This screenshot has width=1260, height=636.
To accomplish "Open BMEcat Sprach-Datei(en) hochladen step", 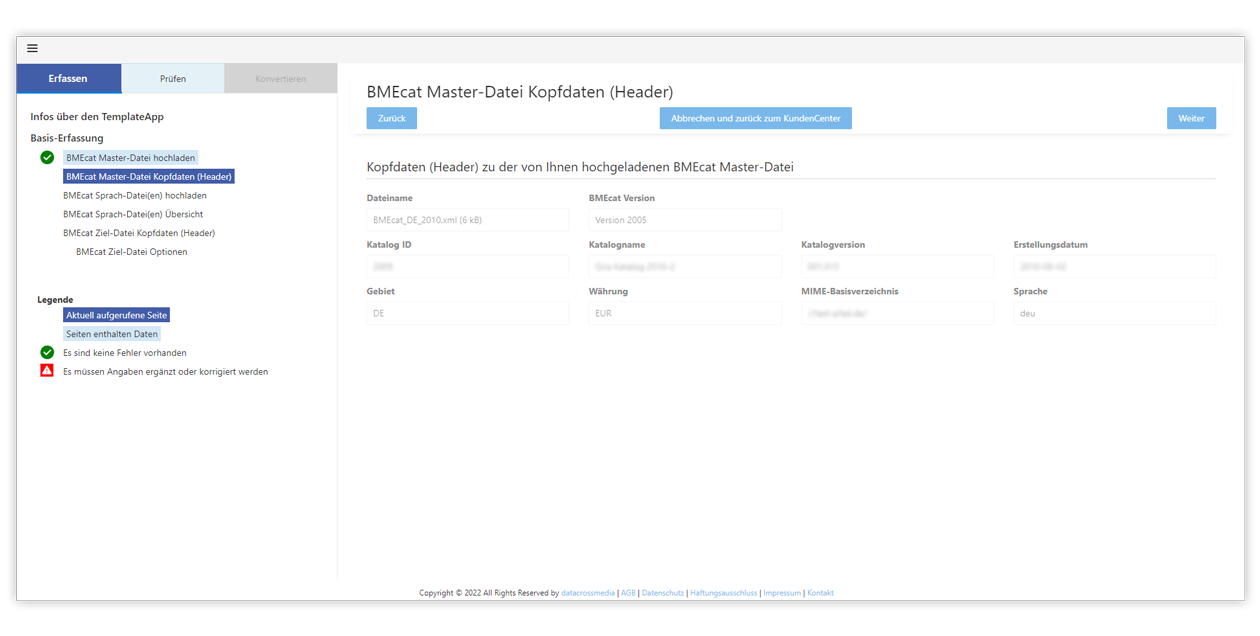I will pyautogui.click(x=135, y=196).
